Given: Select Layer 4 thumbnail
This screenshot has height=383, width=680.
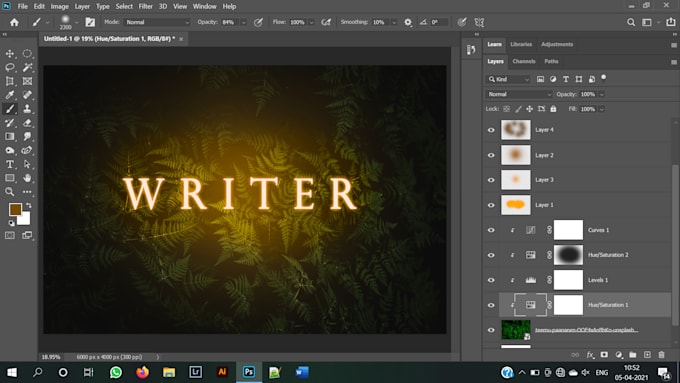Looking at the screenshot, I should click(516, 130).
